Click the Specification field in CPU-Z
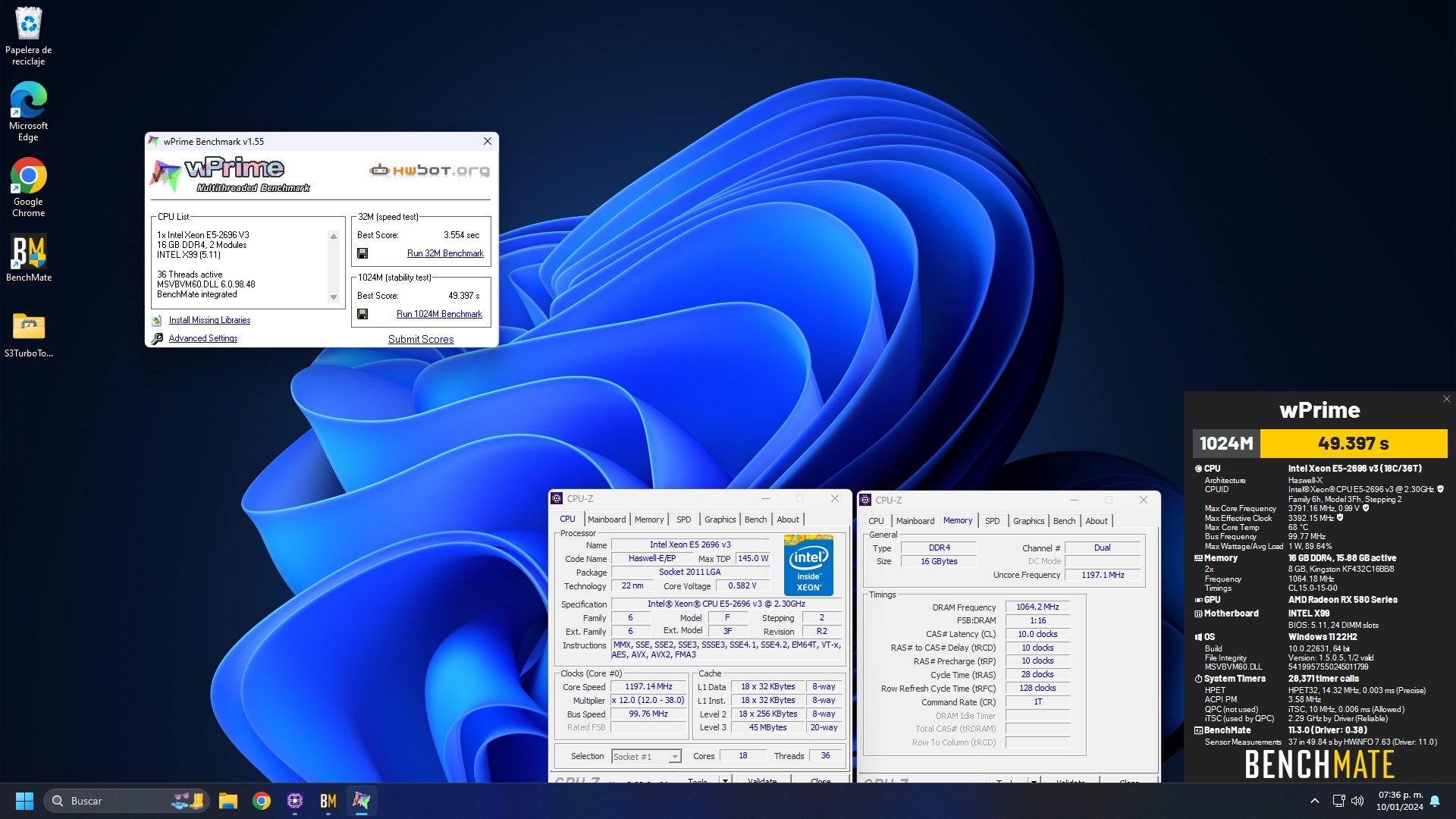Viewport: 1456px width, 819px height. pos(726,604)
